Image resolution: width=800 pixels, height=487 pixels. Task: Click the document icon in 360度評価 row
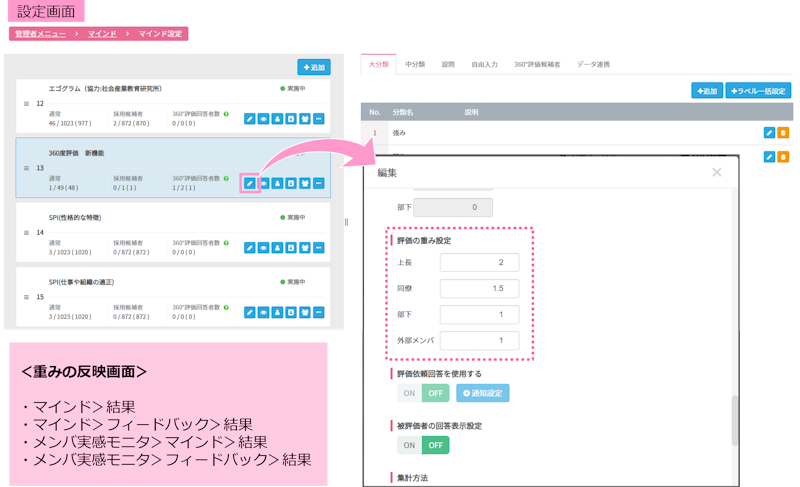pos(291,183)
